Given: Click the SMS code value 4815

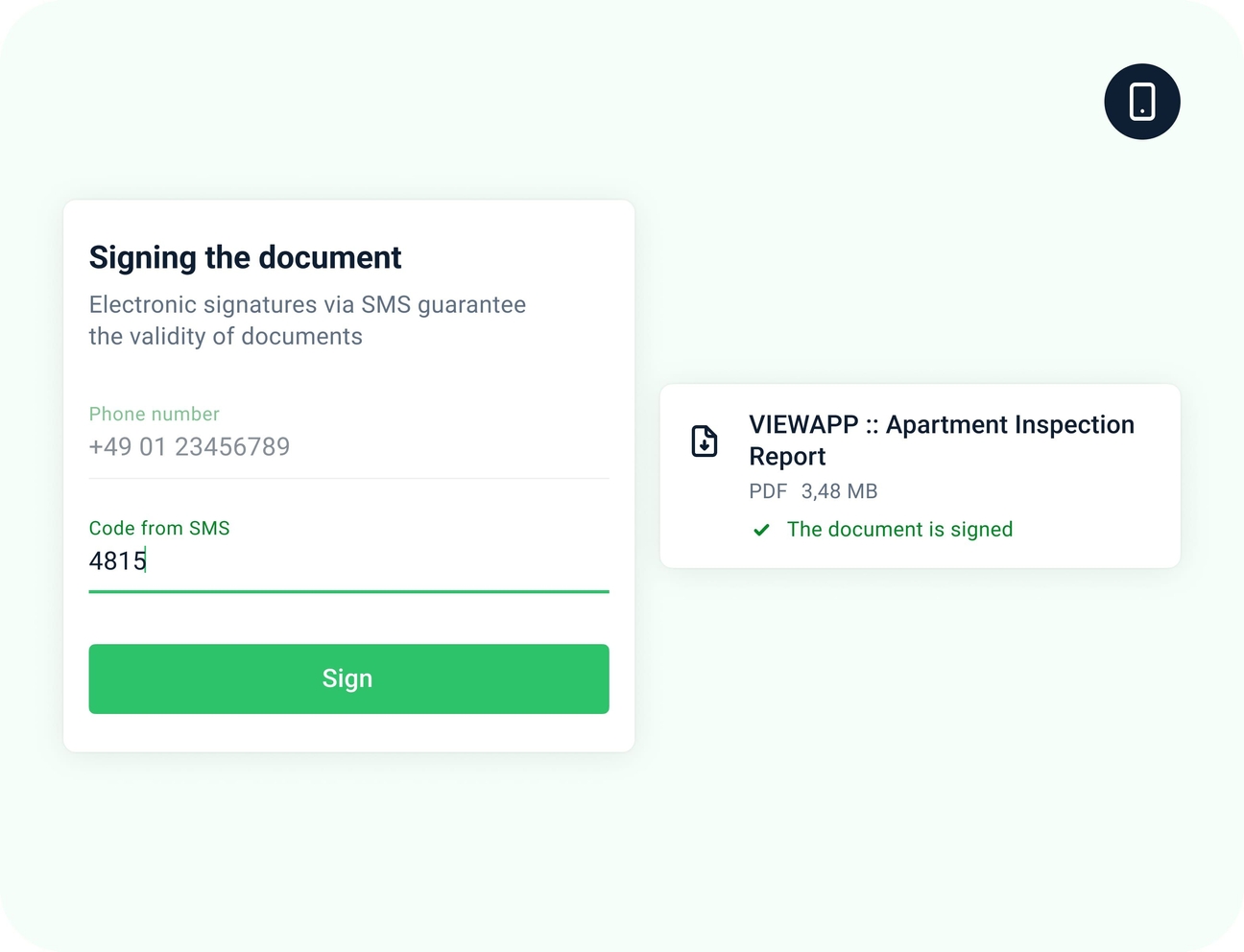Looking at the screenshot, I should point(117,560).
